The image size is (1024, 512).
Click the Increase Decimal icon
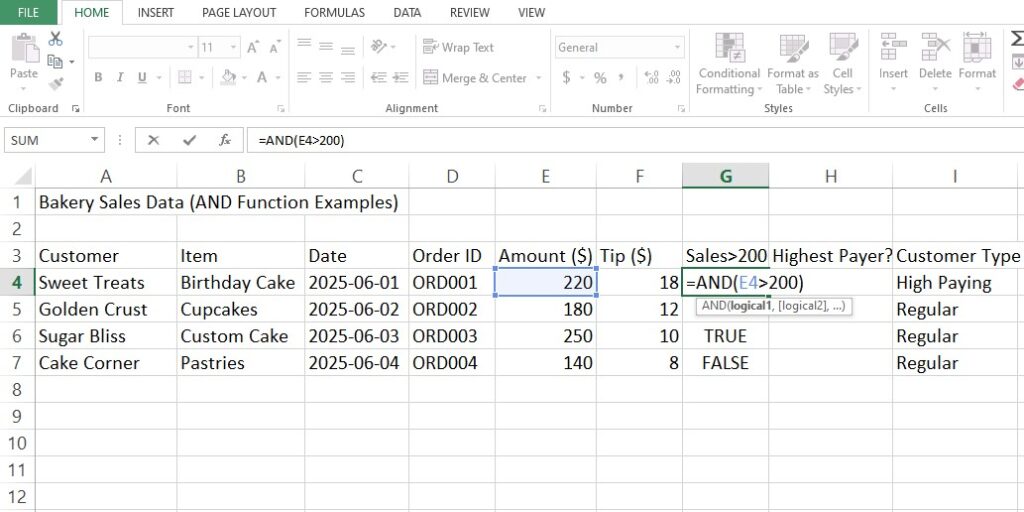[651, 78]
